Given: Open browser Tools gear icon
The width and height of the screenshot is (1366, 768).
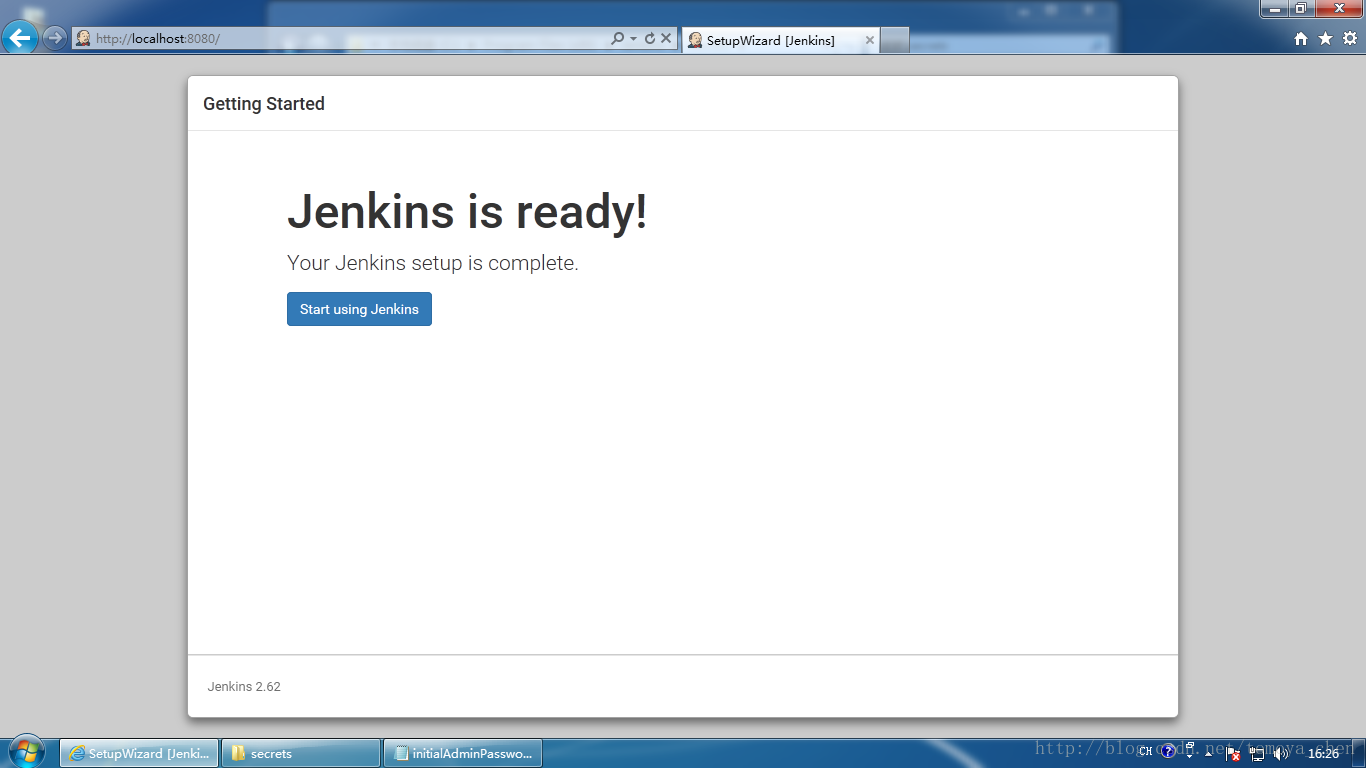Looking at the screenshot, I should coord(1349,38).
